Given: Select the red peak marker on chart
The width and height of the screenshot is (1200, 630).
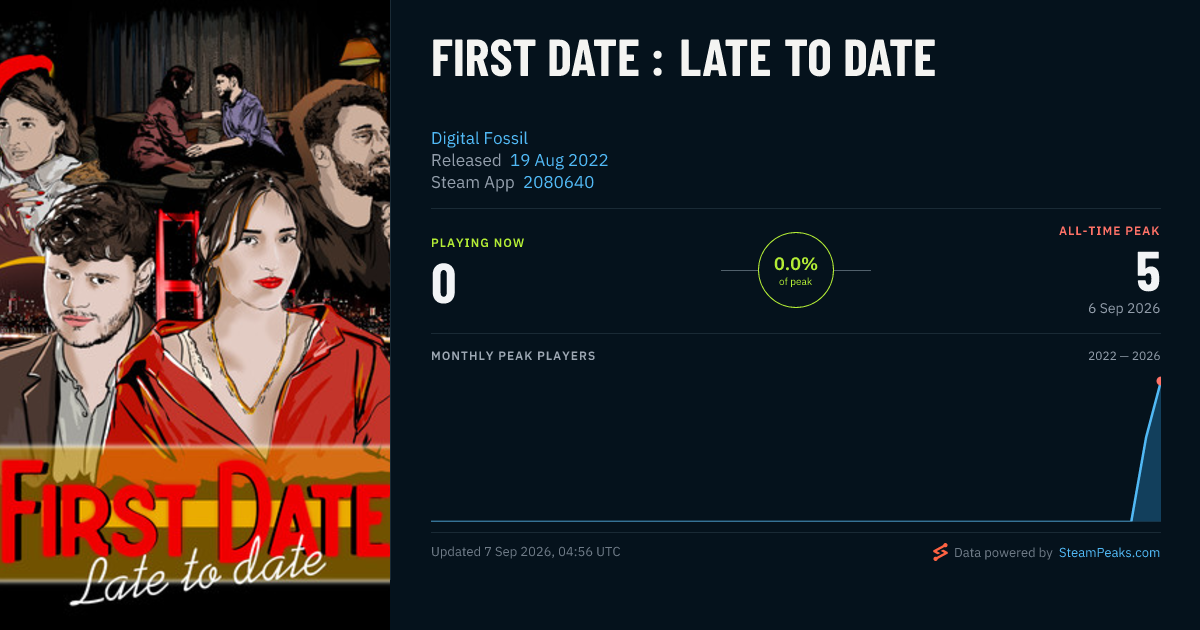Looking at the screenshot, I should click(1160, 381).
